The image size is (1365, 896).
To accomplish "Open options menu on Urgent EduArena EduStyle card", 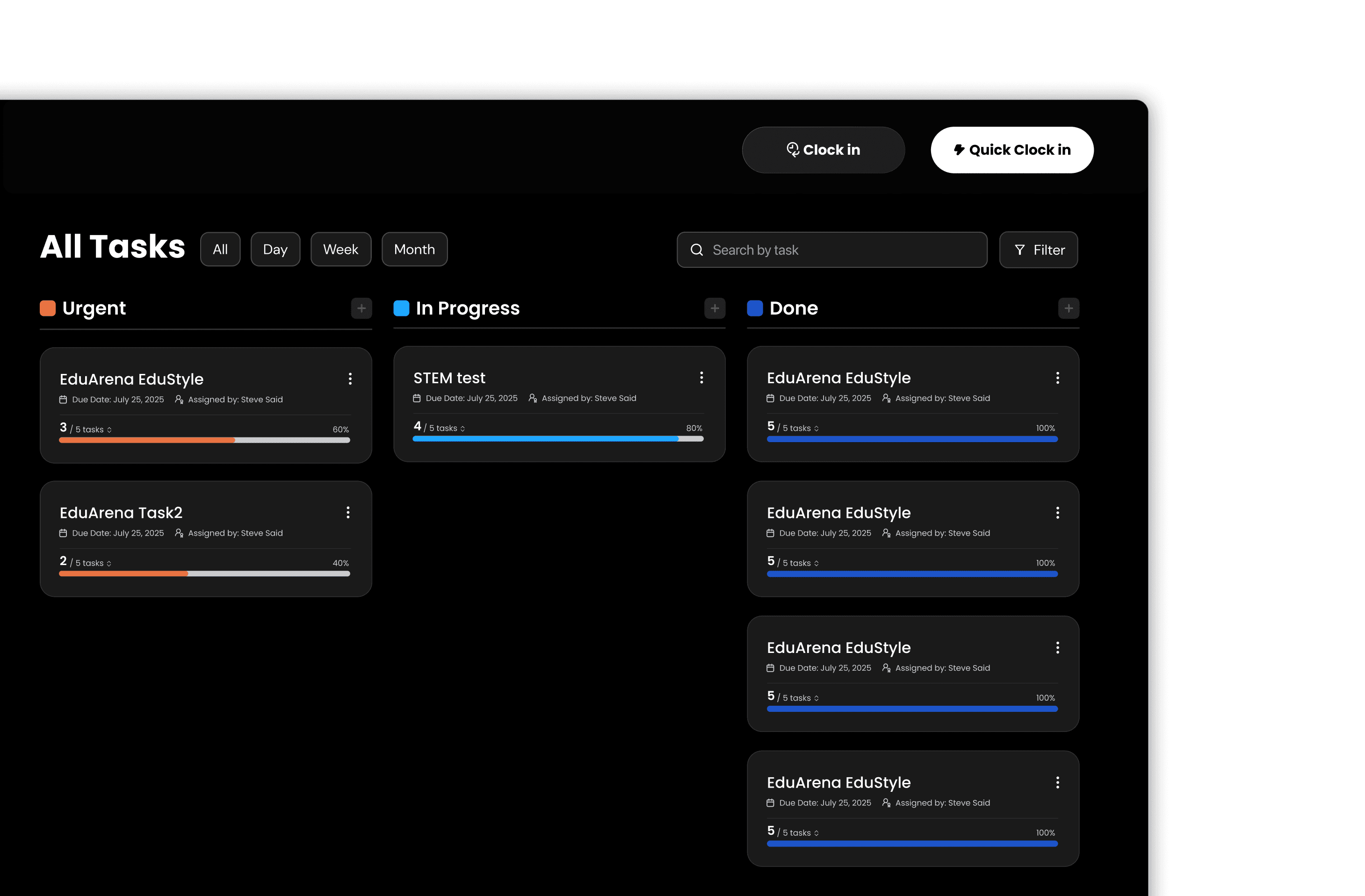I will [x=350, y=378].
